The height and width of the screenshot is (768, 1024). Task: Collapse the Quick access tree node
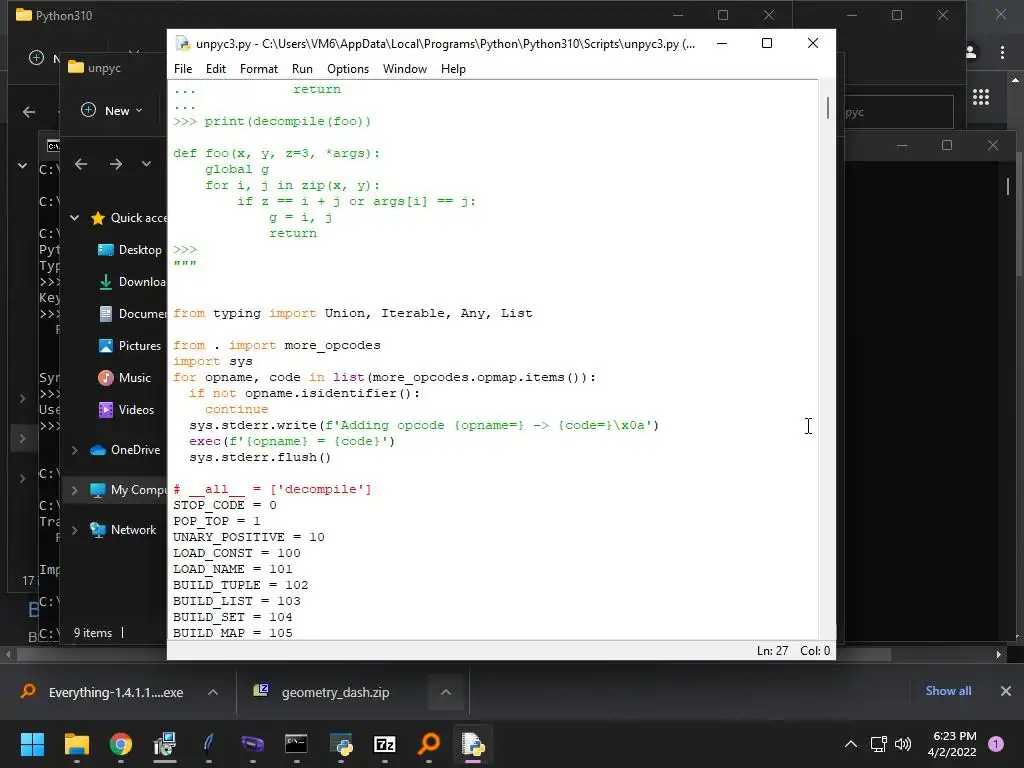[74, 217]
